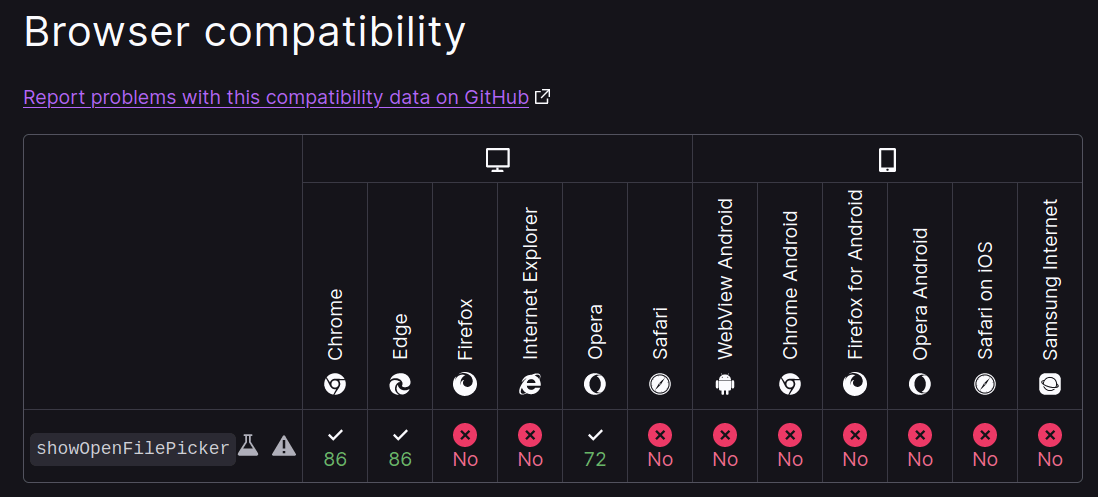This screenshot has width=1098, height=497.
Task: Click the external link icon beside GitHub
Action: pos(542,97)
